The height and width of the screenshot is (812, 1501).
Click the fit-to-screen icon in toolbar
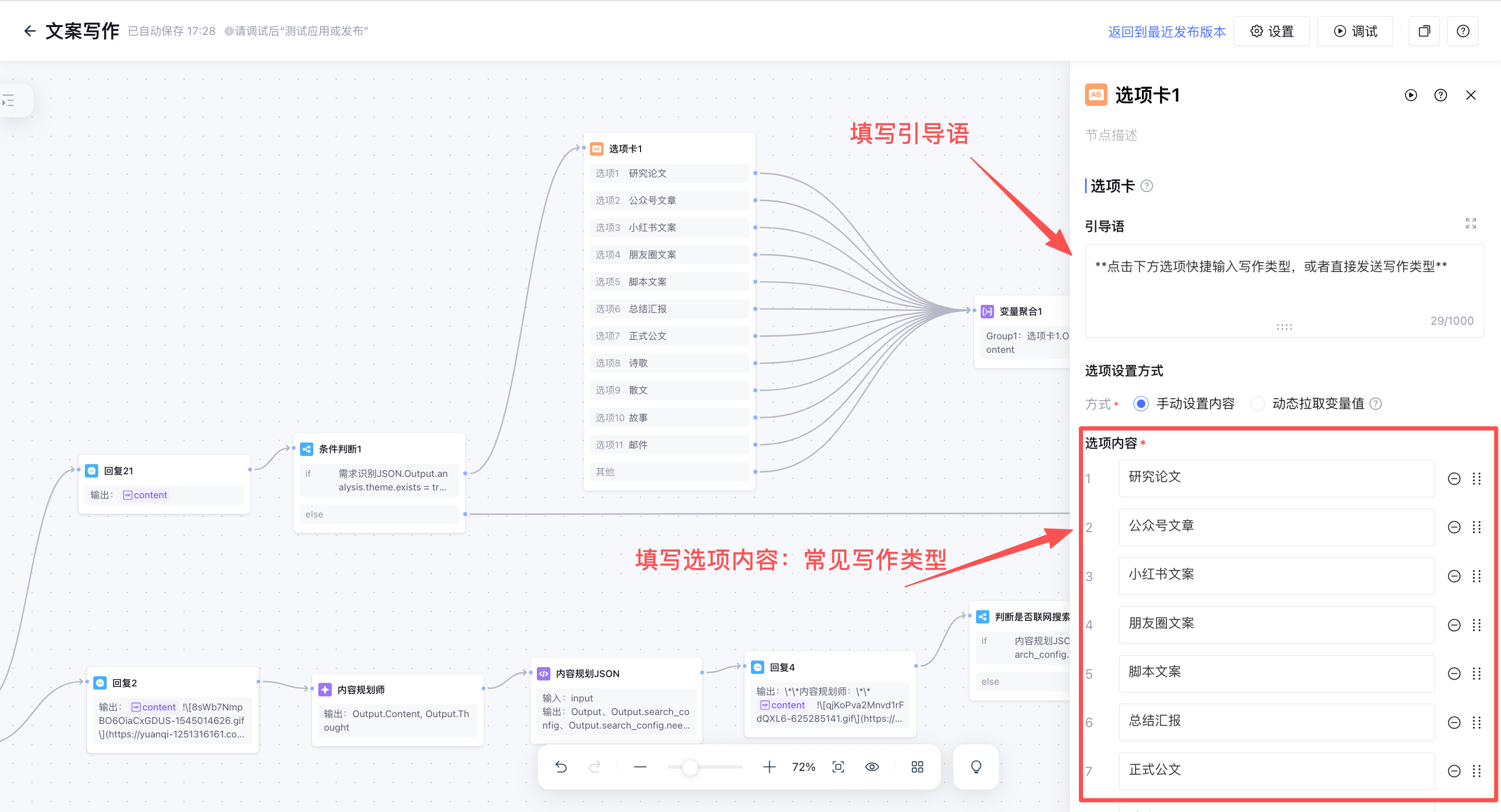point(838,767)
